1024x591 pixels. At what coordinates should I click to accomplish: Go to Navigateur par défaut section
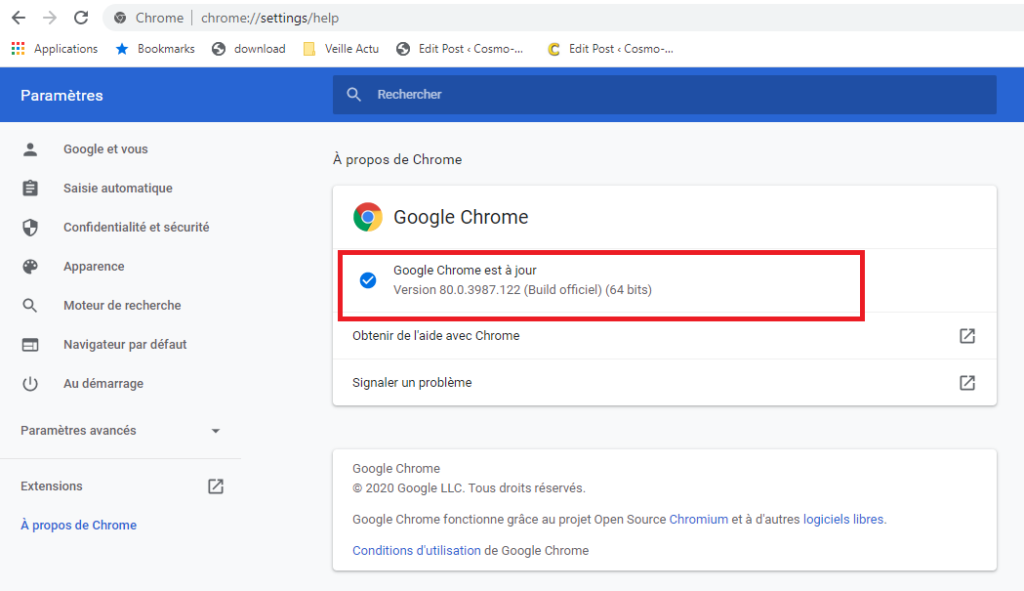(x=125, y=344)
